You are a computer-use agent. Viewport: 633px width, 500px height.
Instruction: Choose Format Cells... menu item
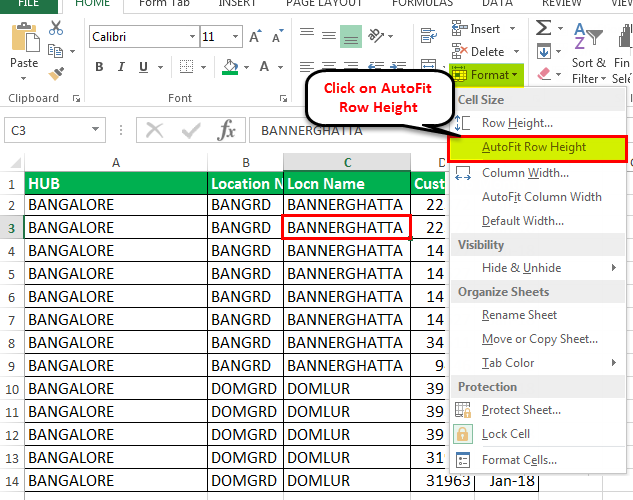[538, 460]
